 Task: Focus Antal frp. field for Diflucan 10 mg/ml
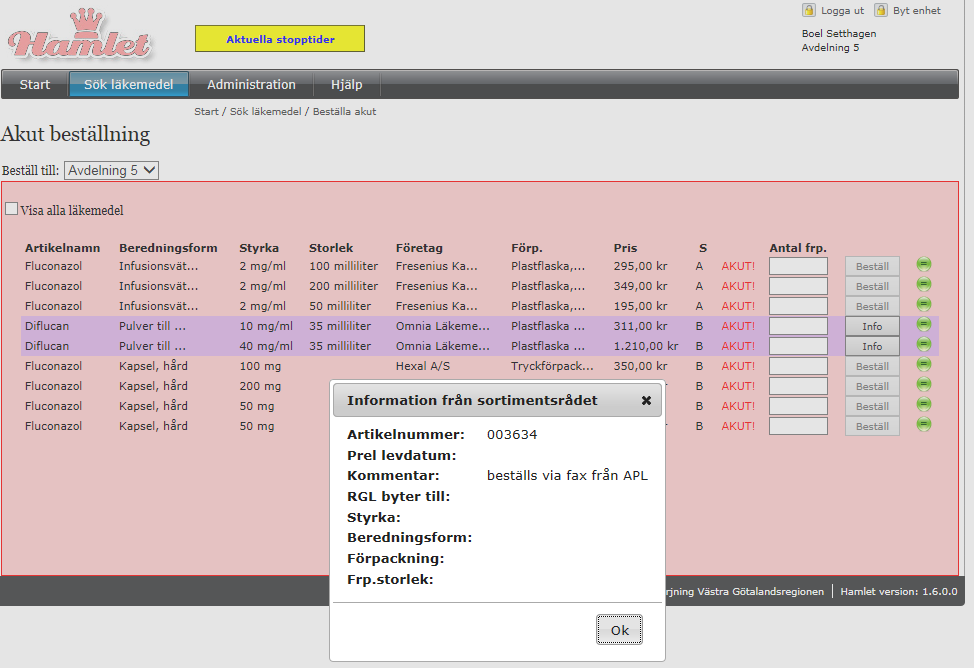[x=798, y=326]
